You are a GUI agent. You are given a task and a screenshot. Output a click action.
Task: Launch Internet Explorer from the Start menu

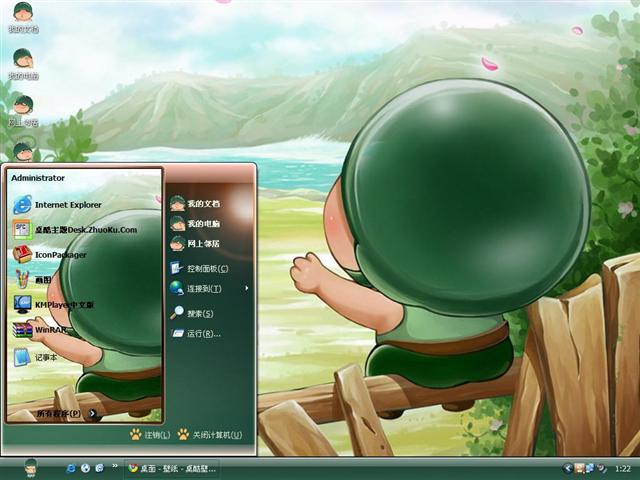[x=57, y=204]
